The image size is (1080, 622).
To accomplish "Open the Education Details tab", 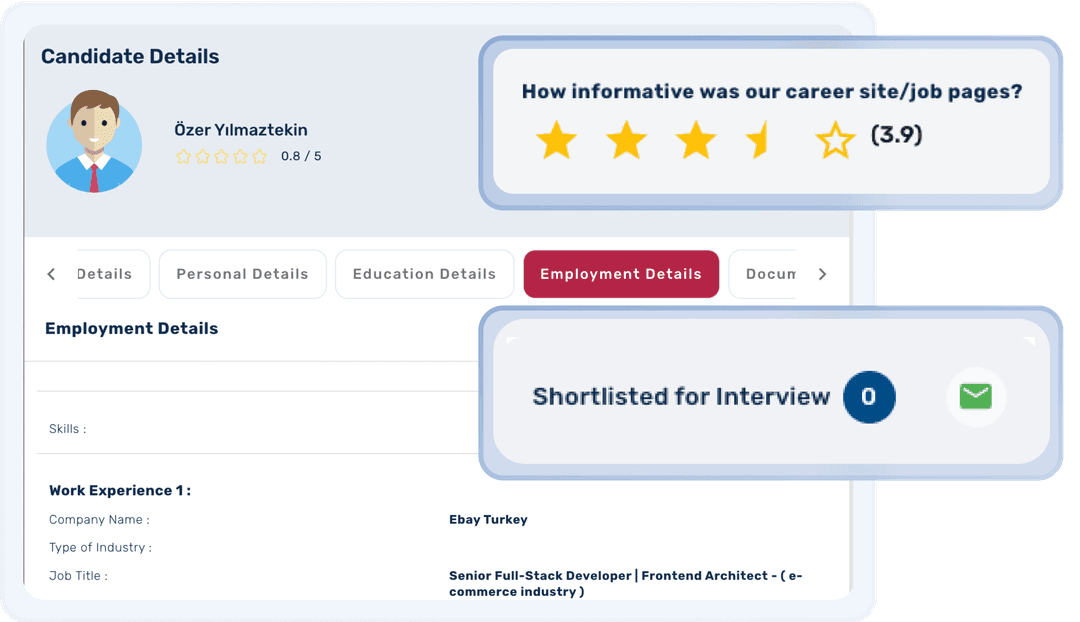I will coord(424,273).
